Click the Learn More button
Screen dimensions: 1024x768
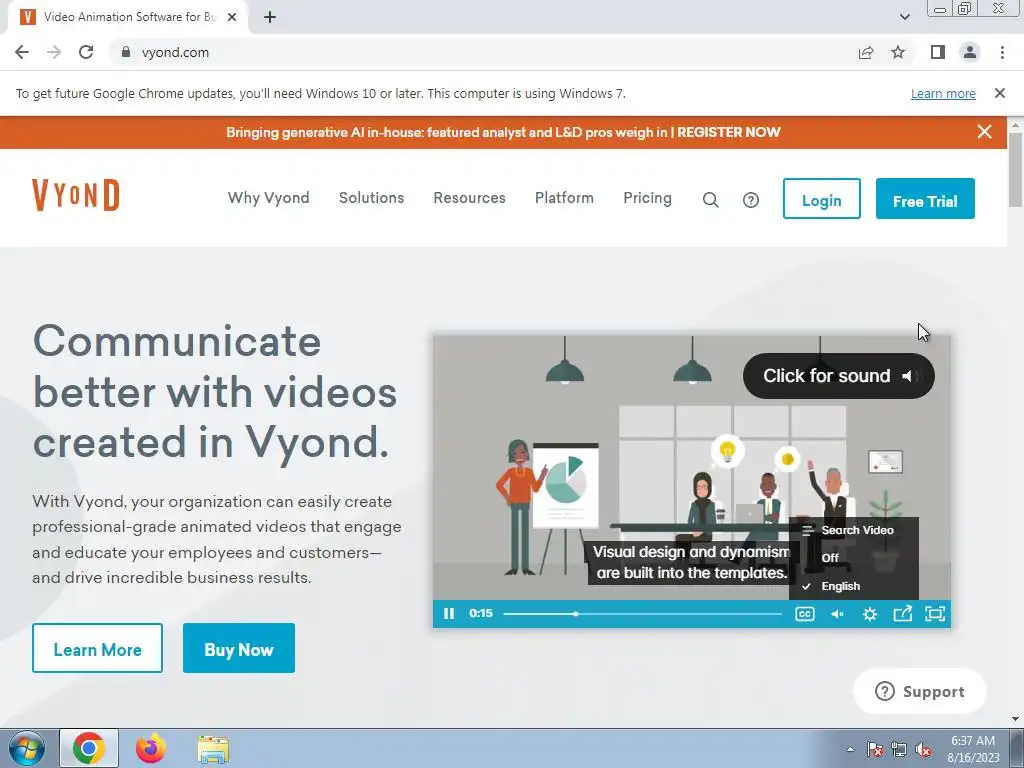[97, 648]
